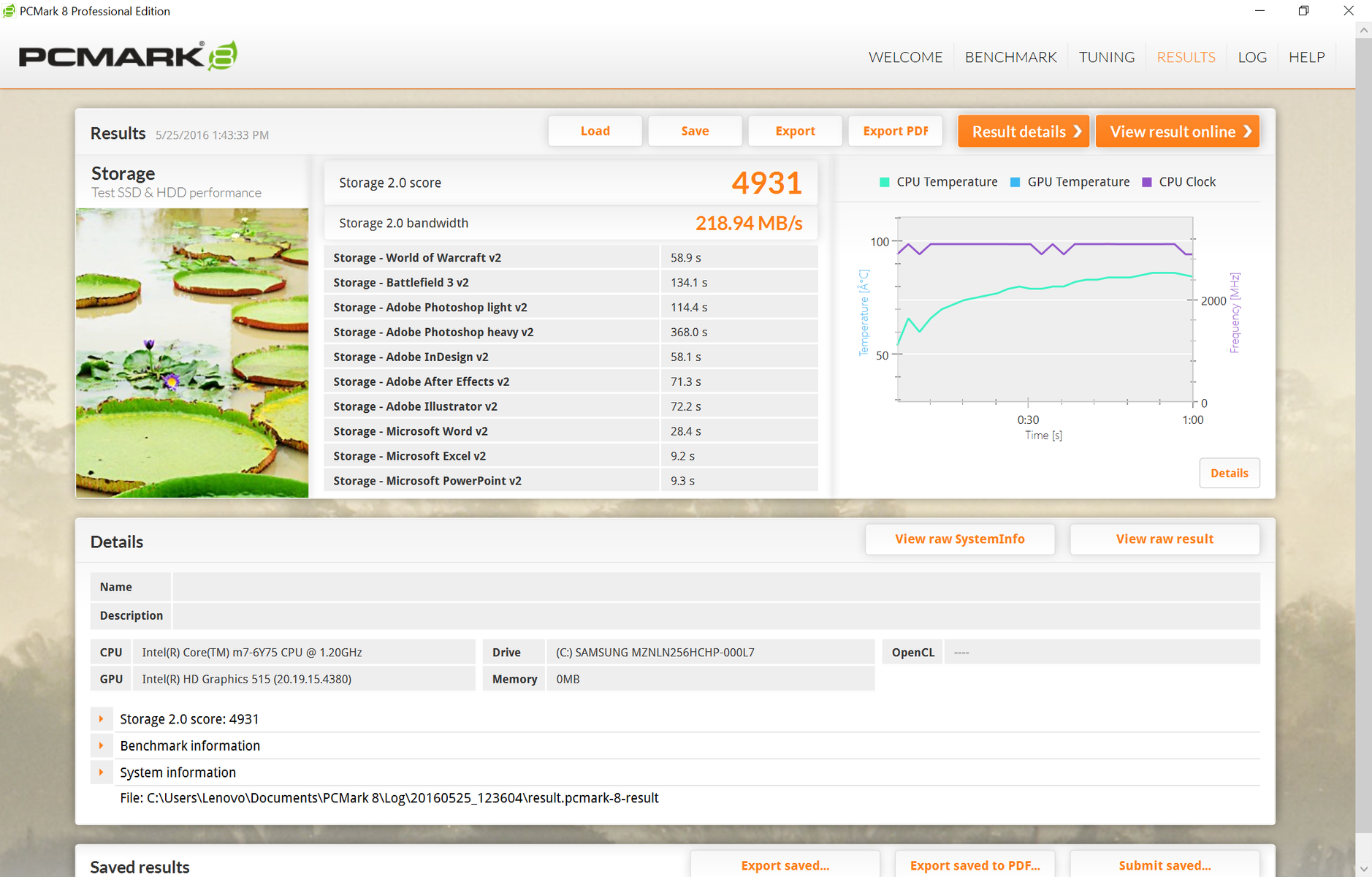Select the Adobe After Effects v2 row
This screenshot has height=877, width=1372.
(x=571, y=381)
